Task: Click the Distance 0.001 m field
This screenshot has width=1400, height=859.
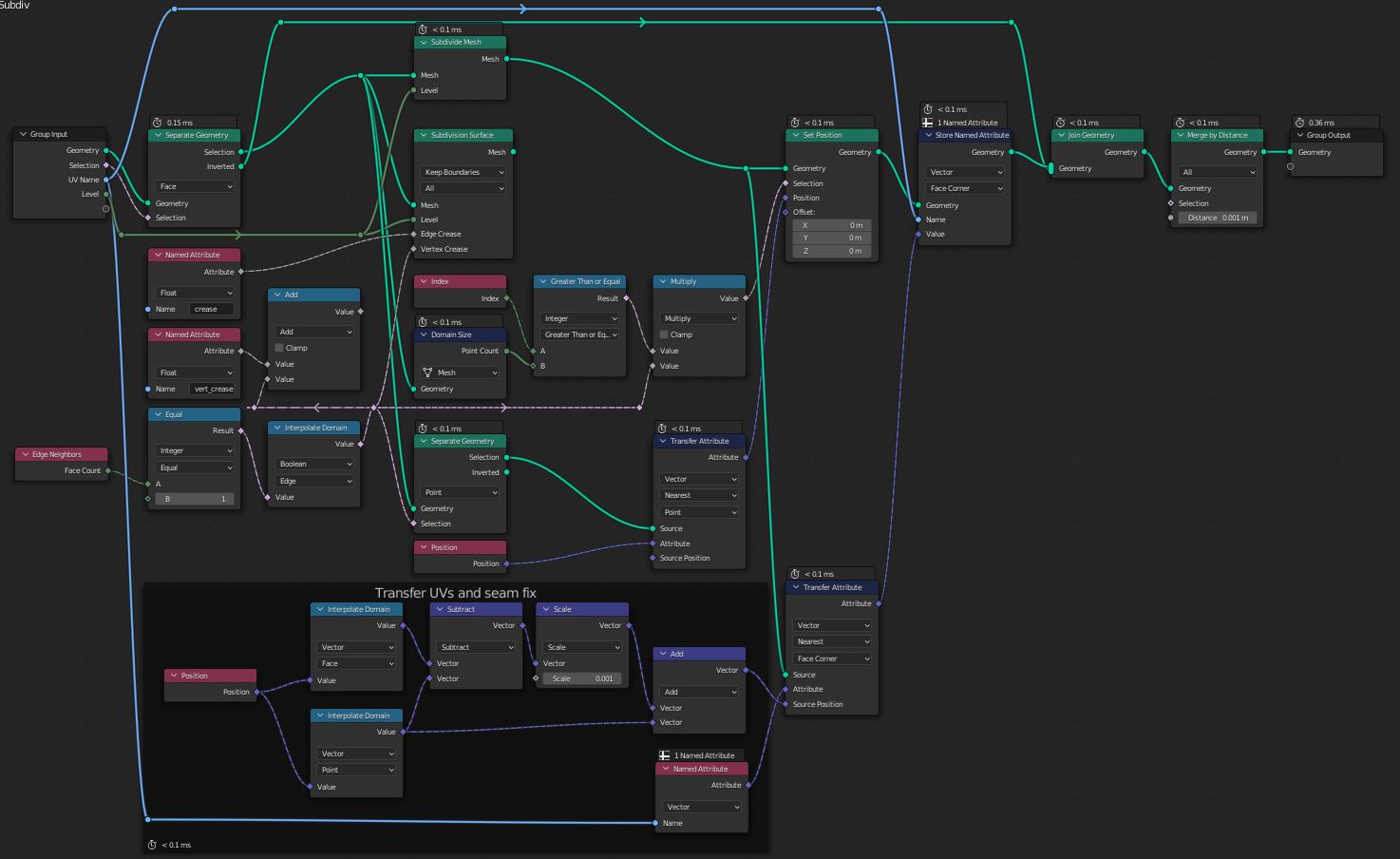Action: pyautogui.click(x=1218, y=218)
